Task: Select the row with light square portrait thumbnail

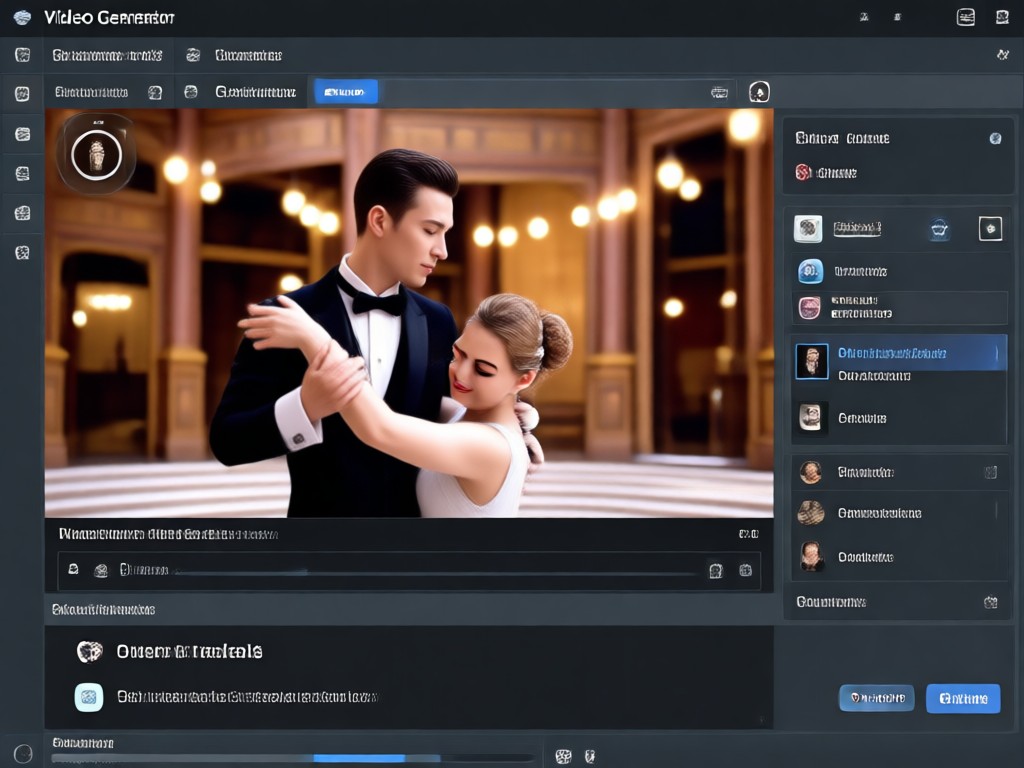Action: pyautogui.click(x=899, y=418)
